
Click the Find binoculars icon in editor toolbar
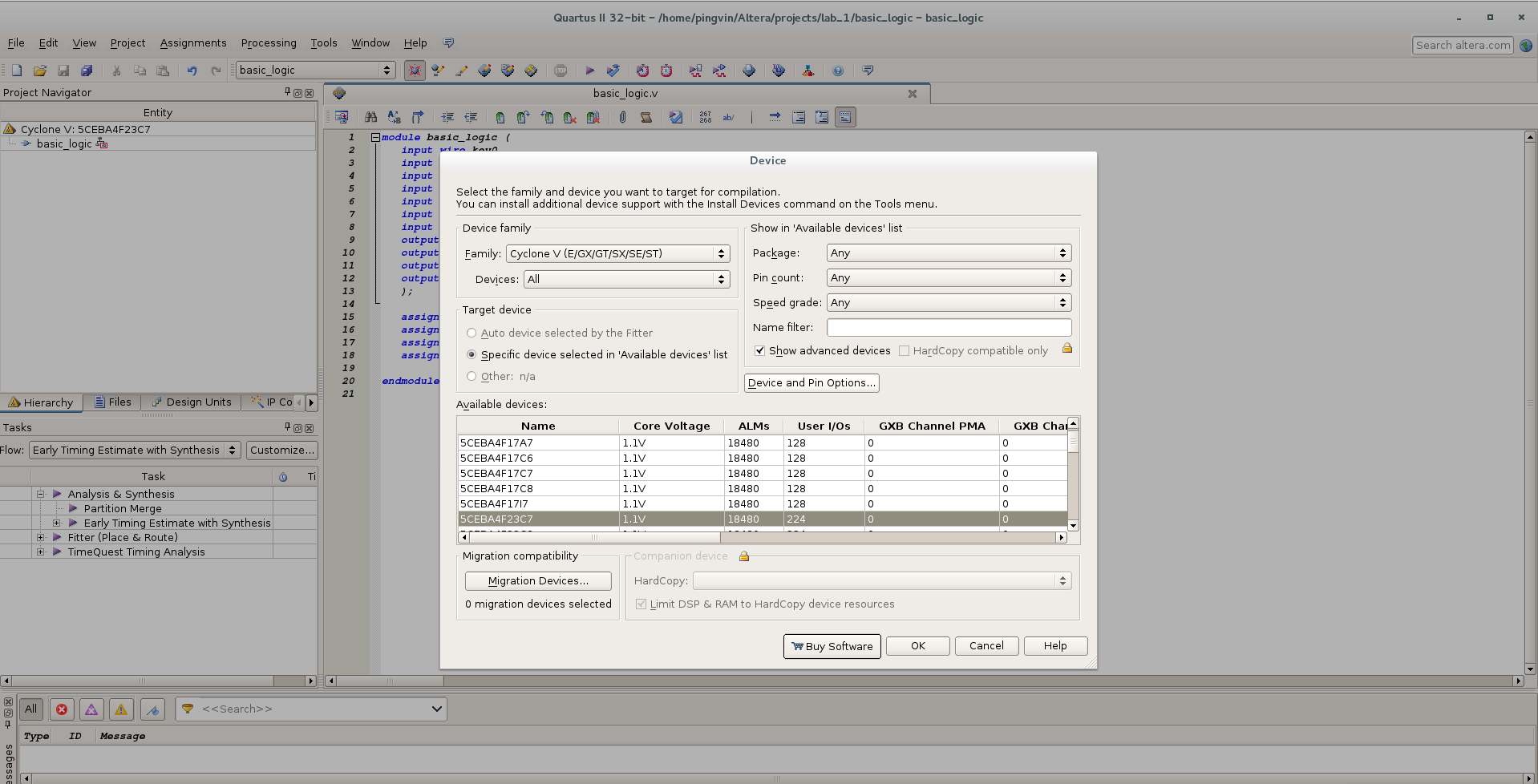370,117
